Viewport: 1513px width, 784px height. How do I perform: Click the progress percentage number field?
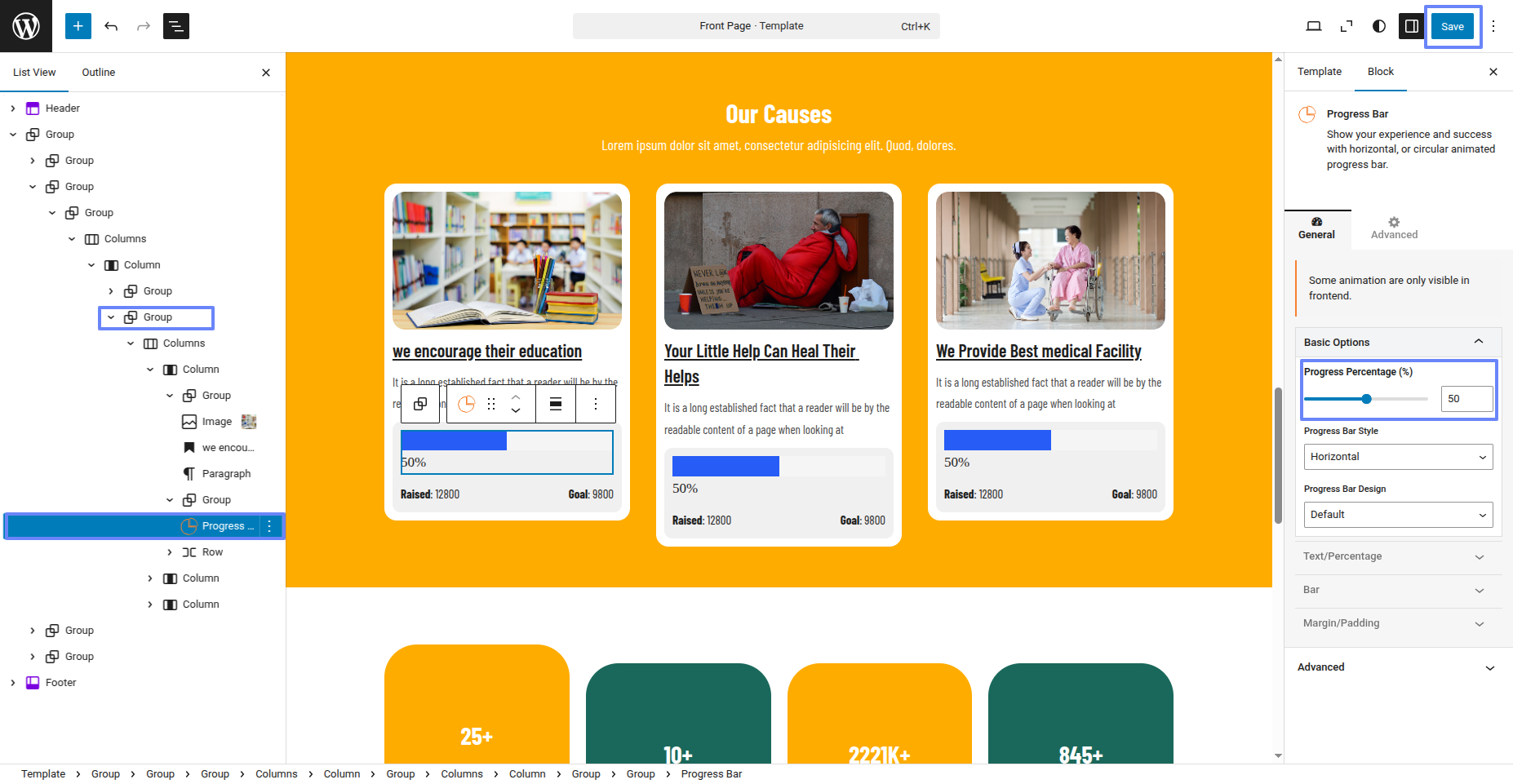1466,399
